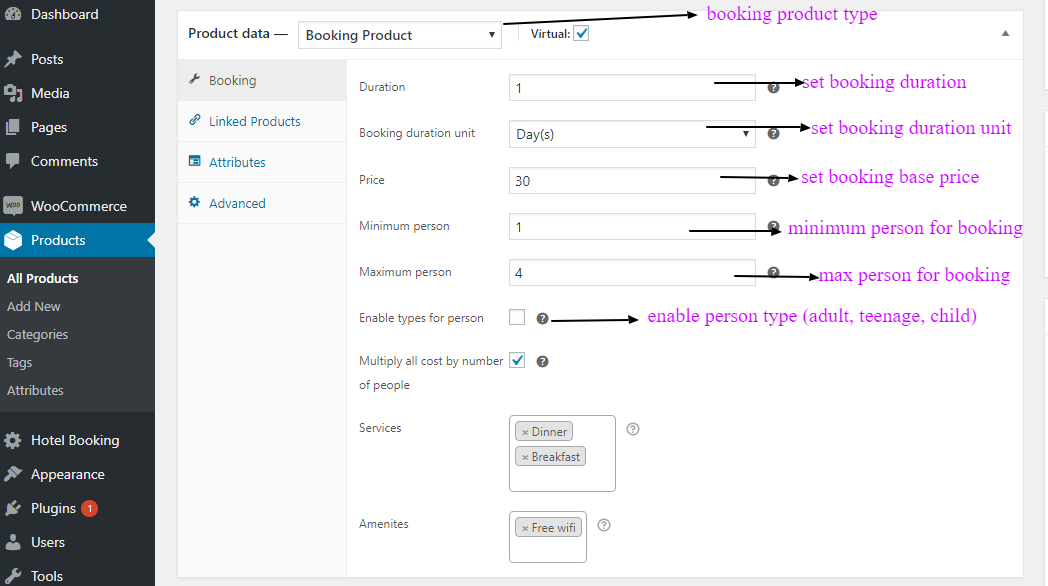Uncheck the Virtual checkbox
Viewport: 1048px width, 586px height.
coord(582,33)
